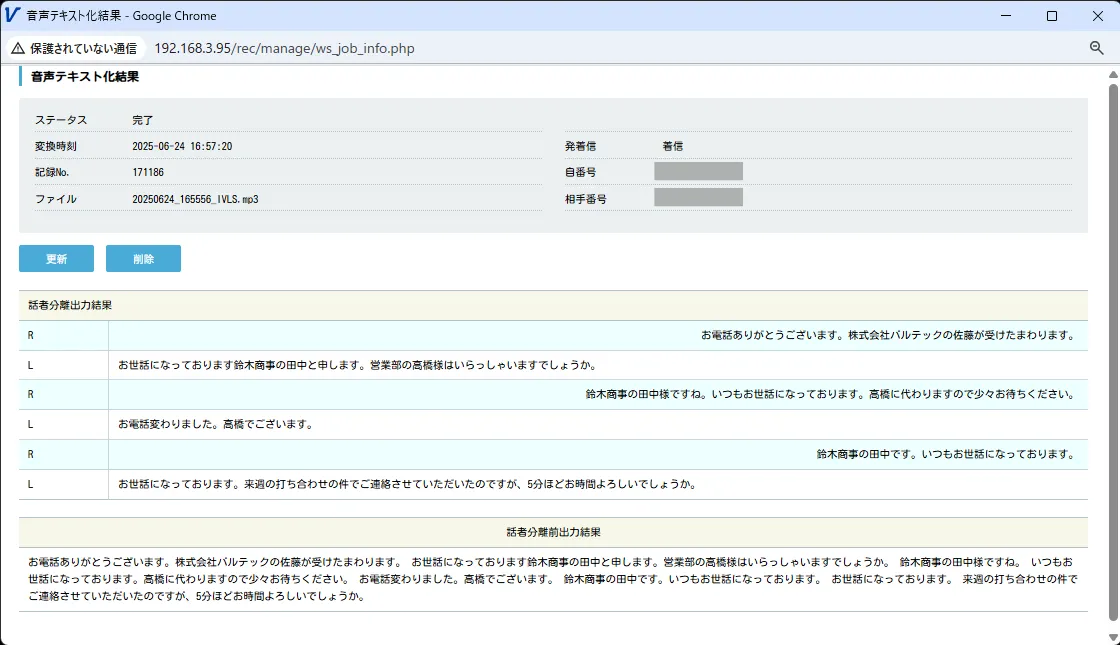The image size is (1120, 645).
Task: Click the scrollbar down arrow
Action: click(x=1113, y=637)
